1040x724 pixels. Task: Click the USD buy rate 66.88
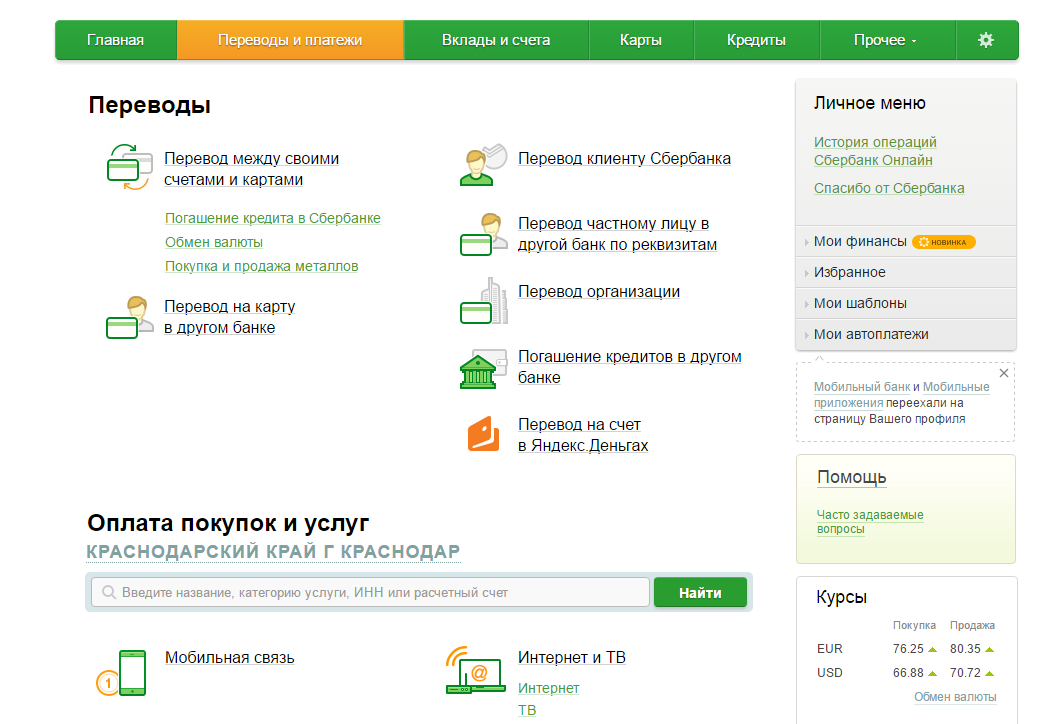[x=908, y=673]
